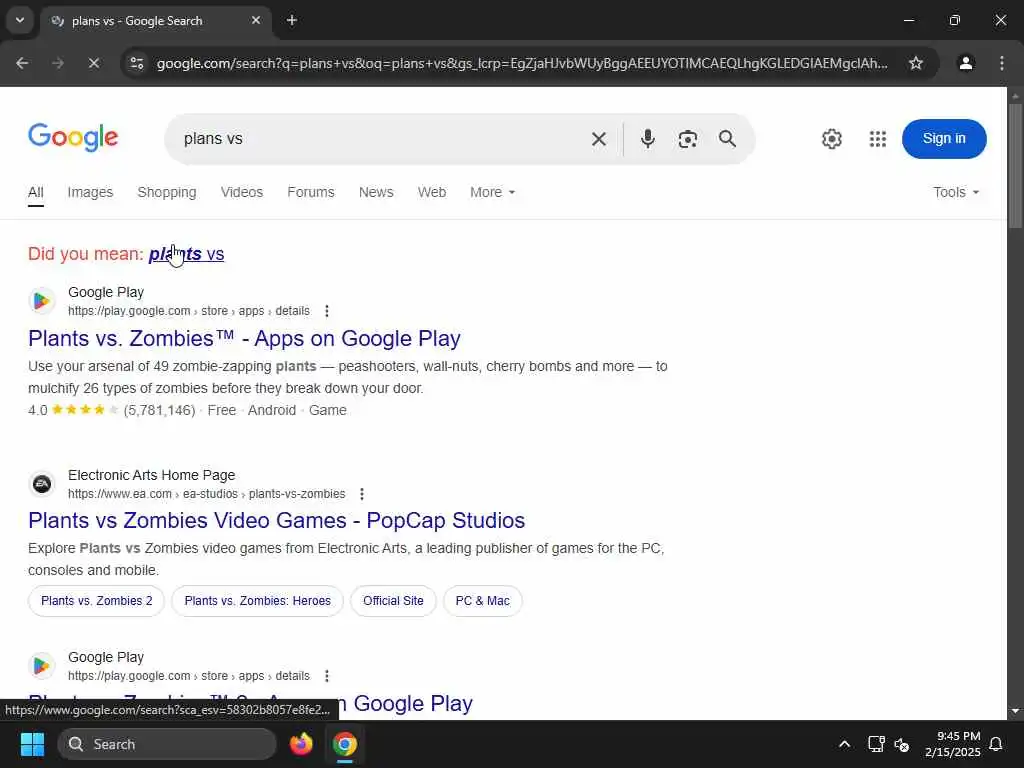Switch to Videos tab
The height and width of the screenshot is (768, 1024).
242,193
